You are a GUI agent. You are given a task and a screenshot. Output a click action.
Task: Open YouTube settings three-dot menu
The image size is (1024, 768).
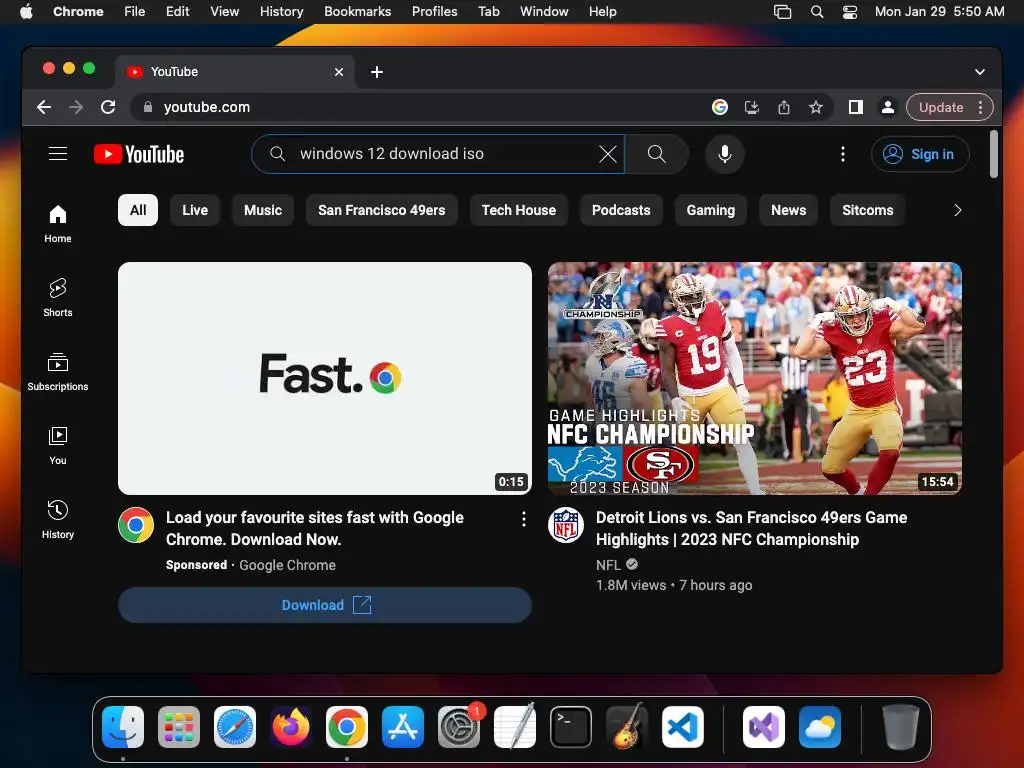click(842, 154)
